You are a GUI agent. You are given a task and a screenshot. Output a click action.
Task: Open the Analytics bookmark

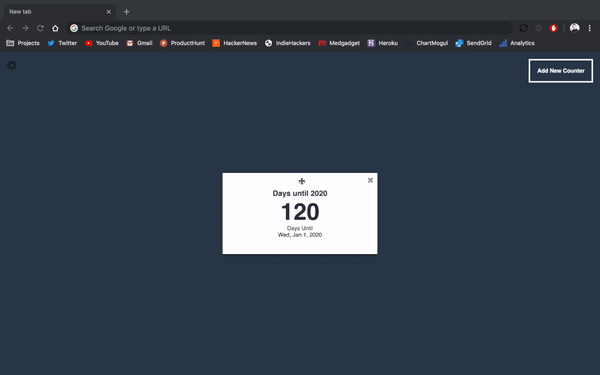[517, 43]
